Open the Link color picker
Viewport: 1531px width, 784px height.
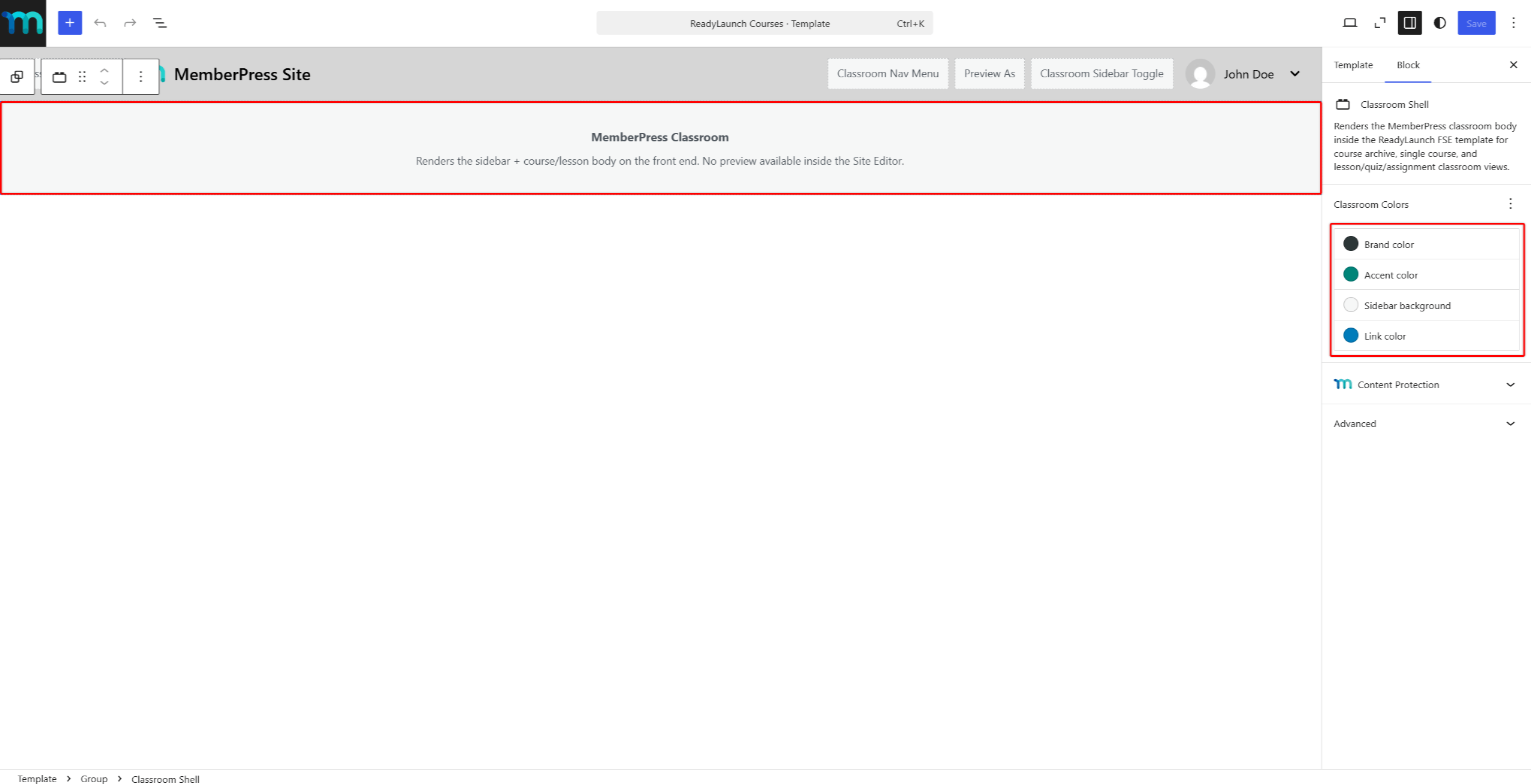click(x=1426, y=335)
